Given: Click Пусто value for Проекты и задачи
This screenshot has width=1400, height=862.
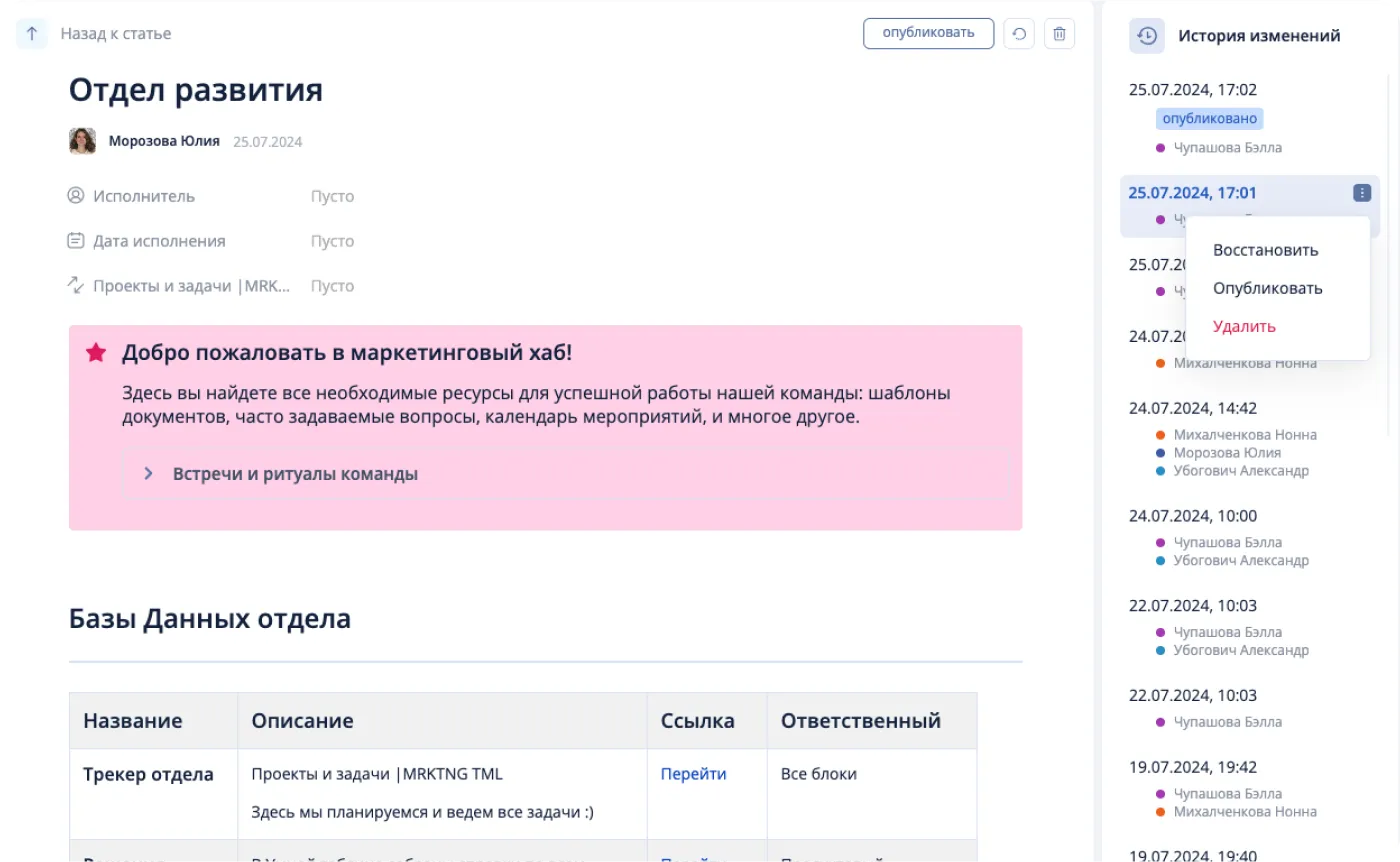Looking at the screenshot, I should click(332, 286).
